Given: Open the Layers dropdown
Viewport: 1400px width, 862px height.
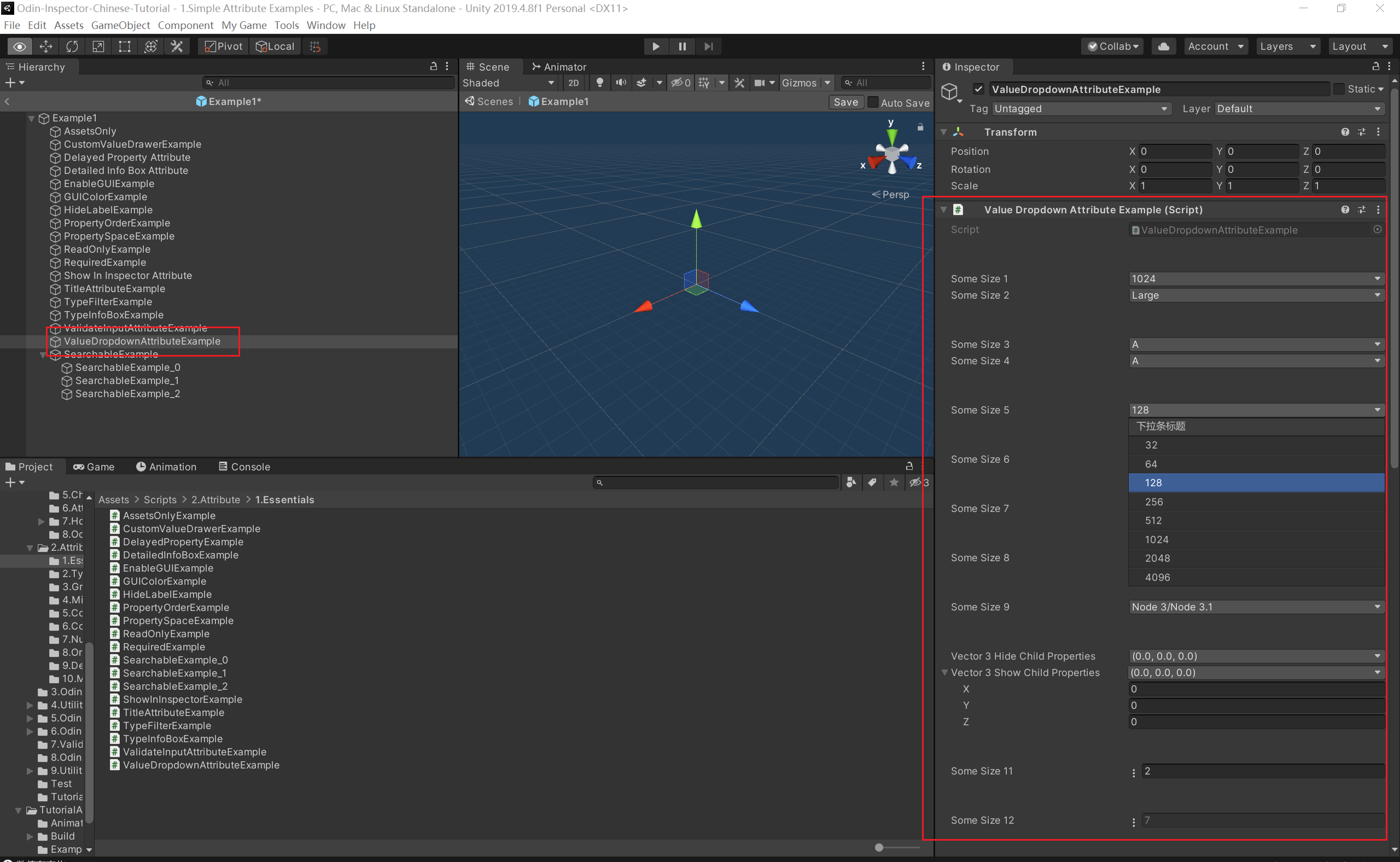Looking at the screenshot, I should (1288, 46).
